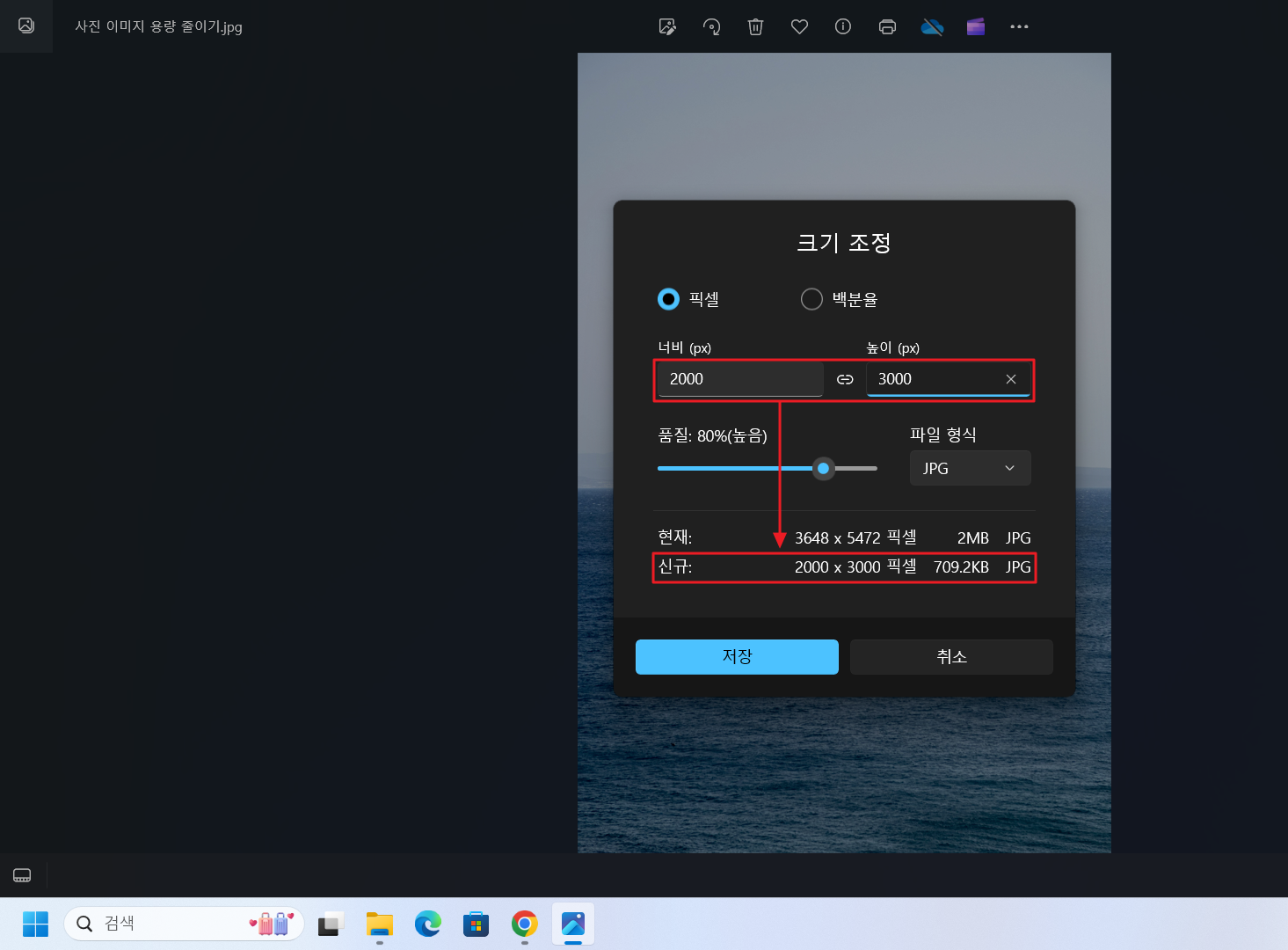Open the See more three-dots menu
The height and width of the screenshot is (950, 1288).
1019,26
